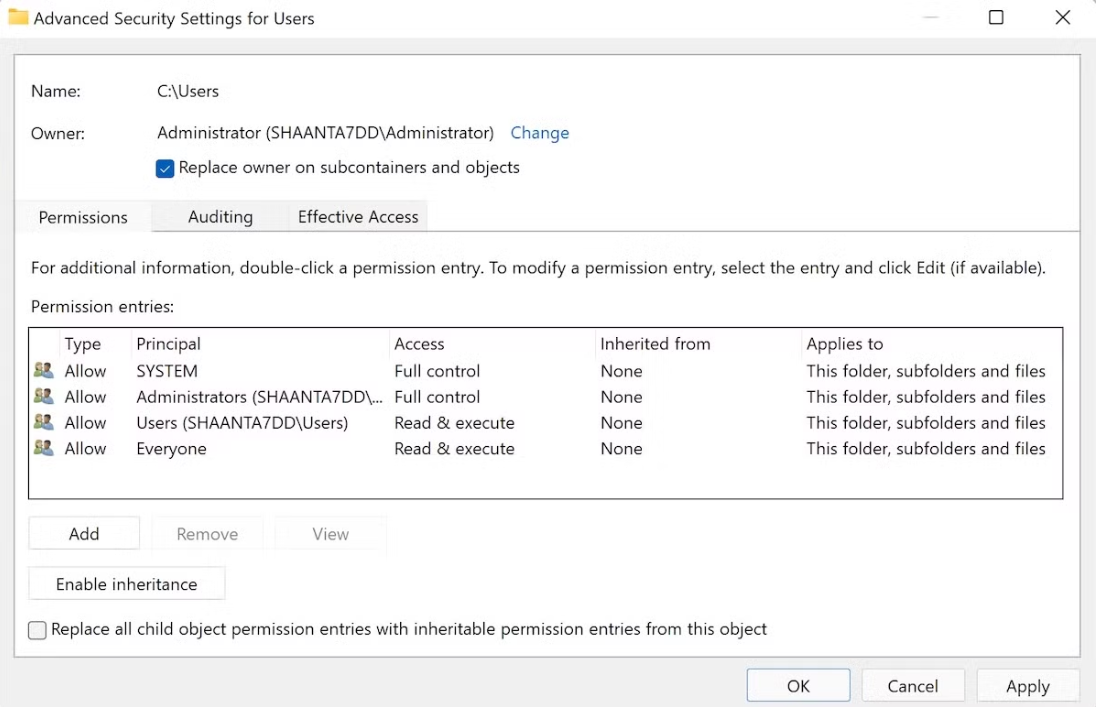Image resolution: width=1096 pixels, height=707 pixels.
Task: Click the Add button for a new permission
Action: 84,533
